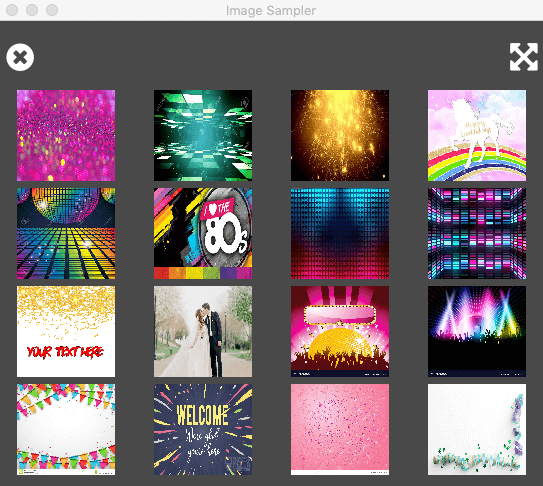Viewport: 543px width, 486px height.
Task: Choose the wedding couple kissing photo
Action: coord(203,332)
